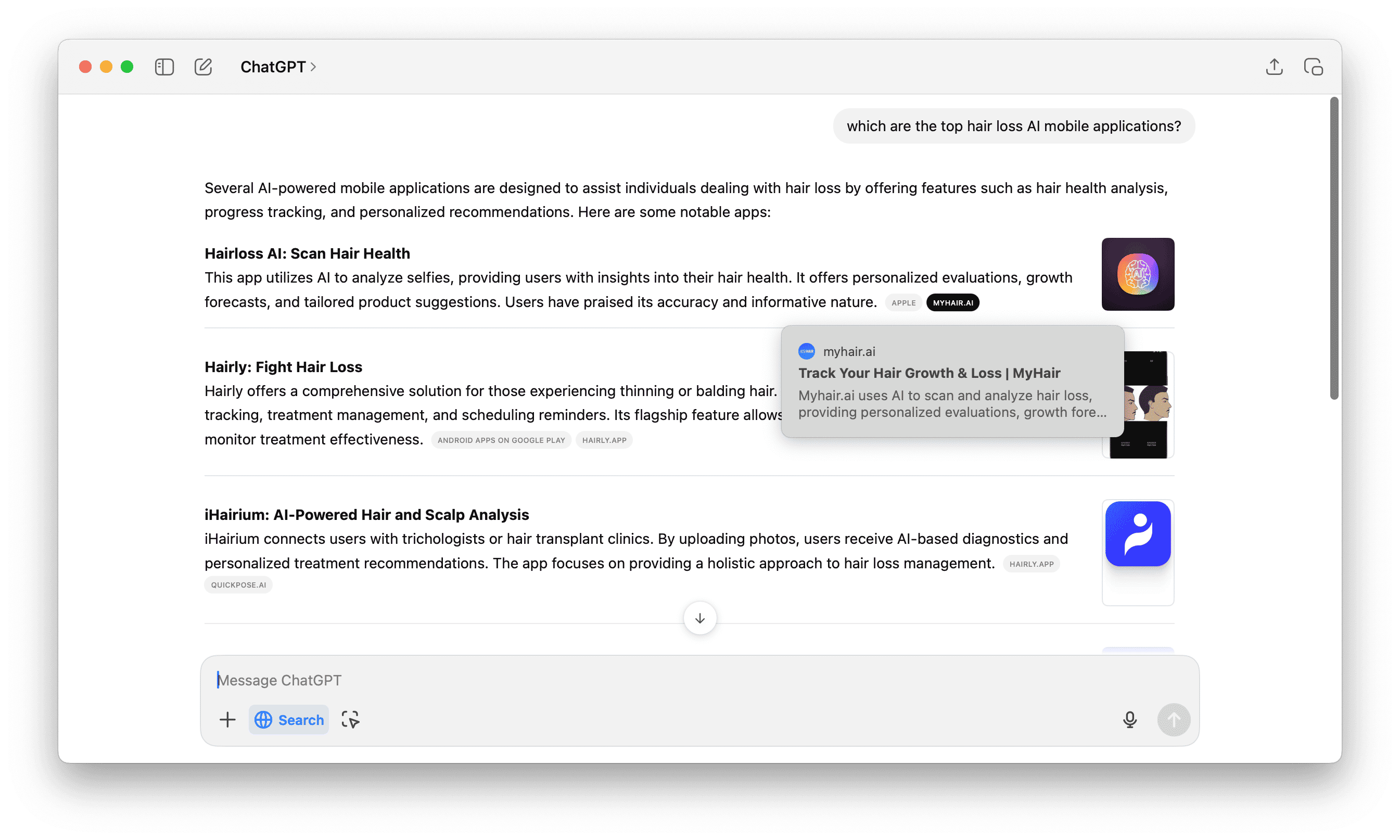Viewport: 1400px width, 840px height.
Task: Open the myhair.ai preview popup card
Action: 952,381
